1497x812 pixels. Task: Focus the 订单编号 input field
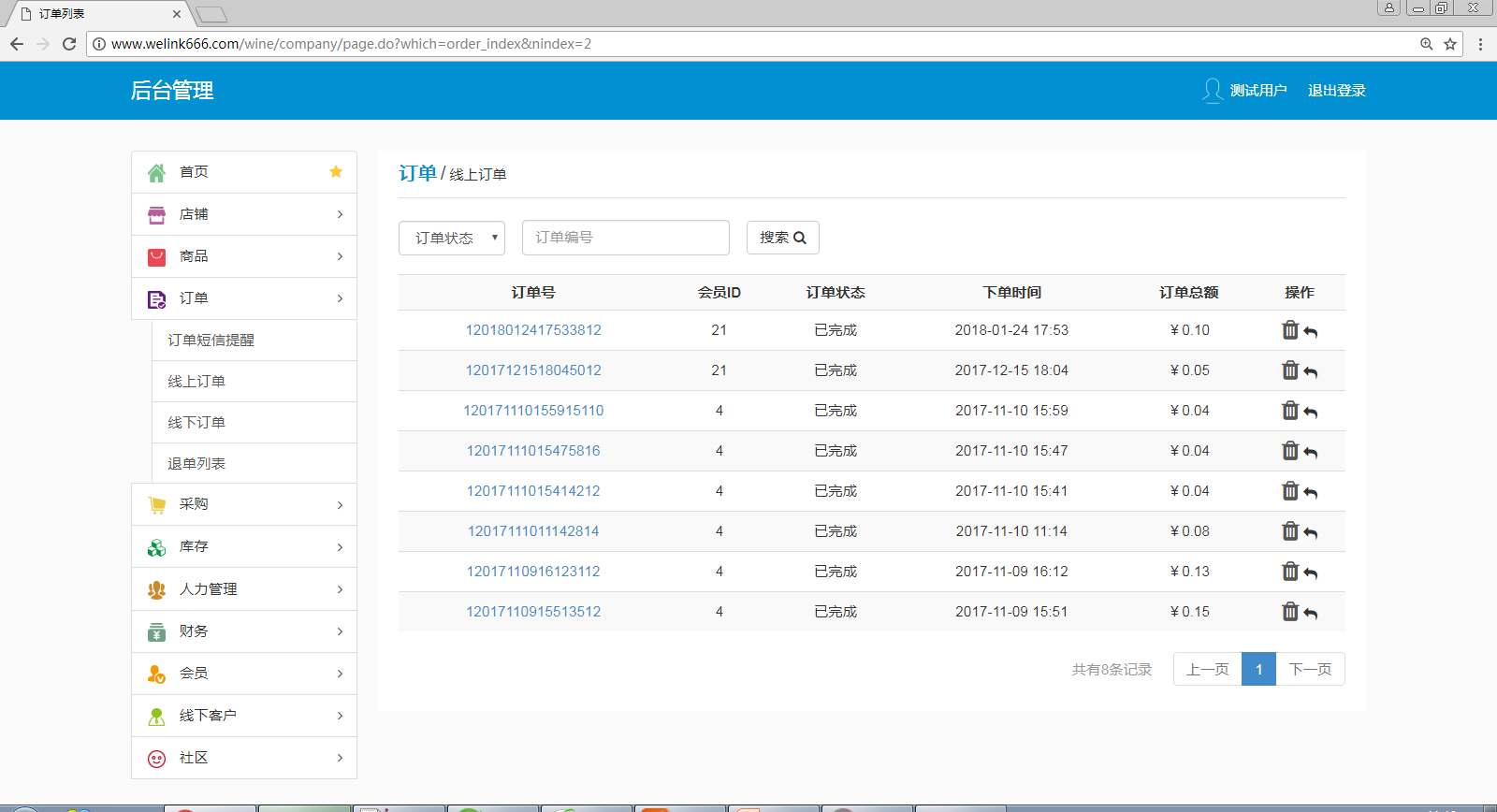625,238
